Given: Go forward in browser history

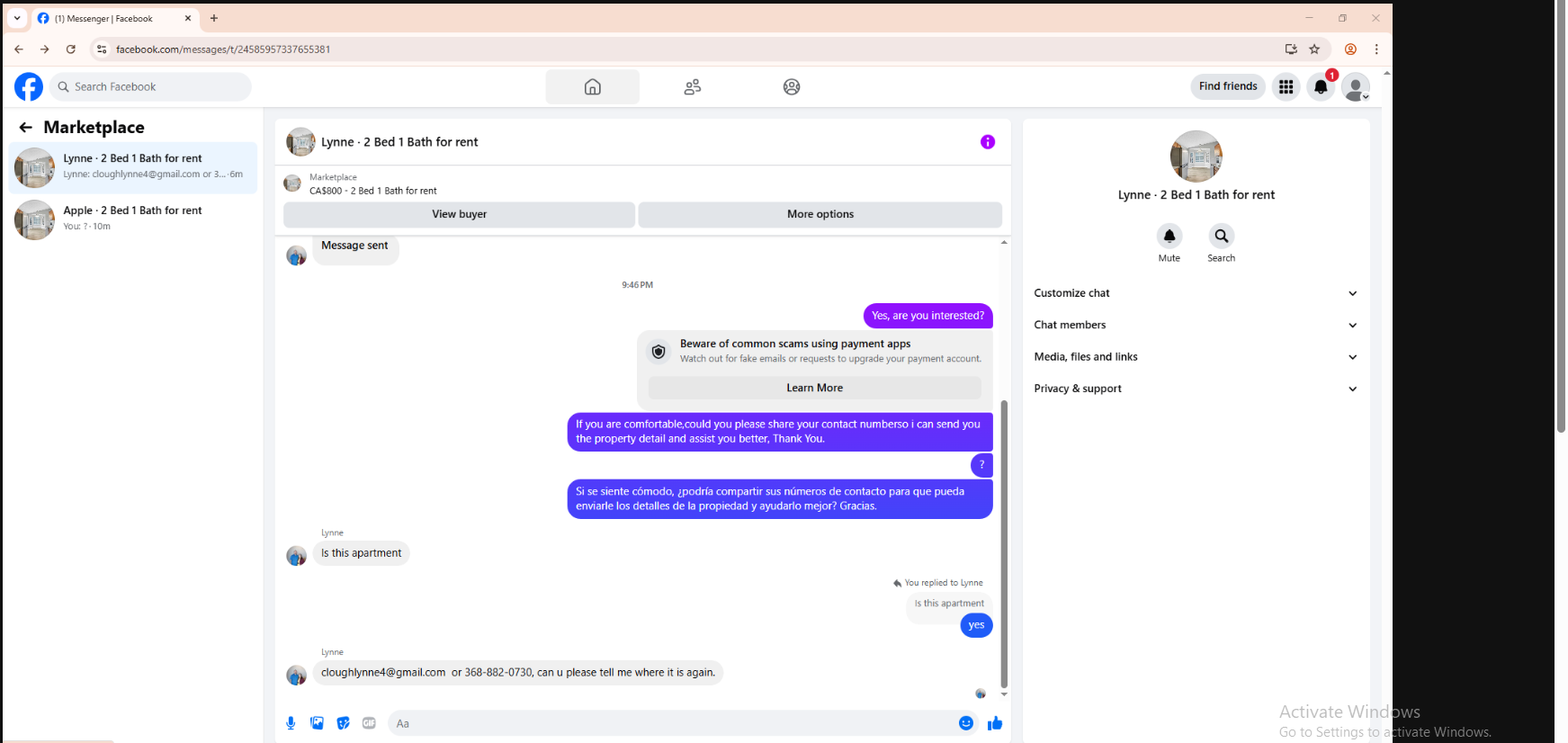Looking at the screenshot, I should point(44,49).
